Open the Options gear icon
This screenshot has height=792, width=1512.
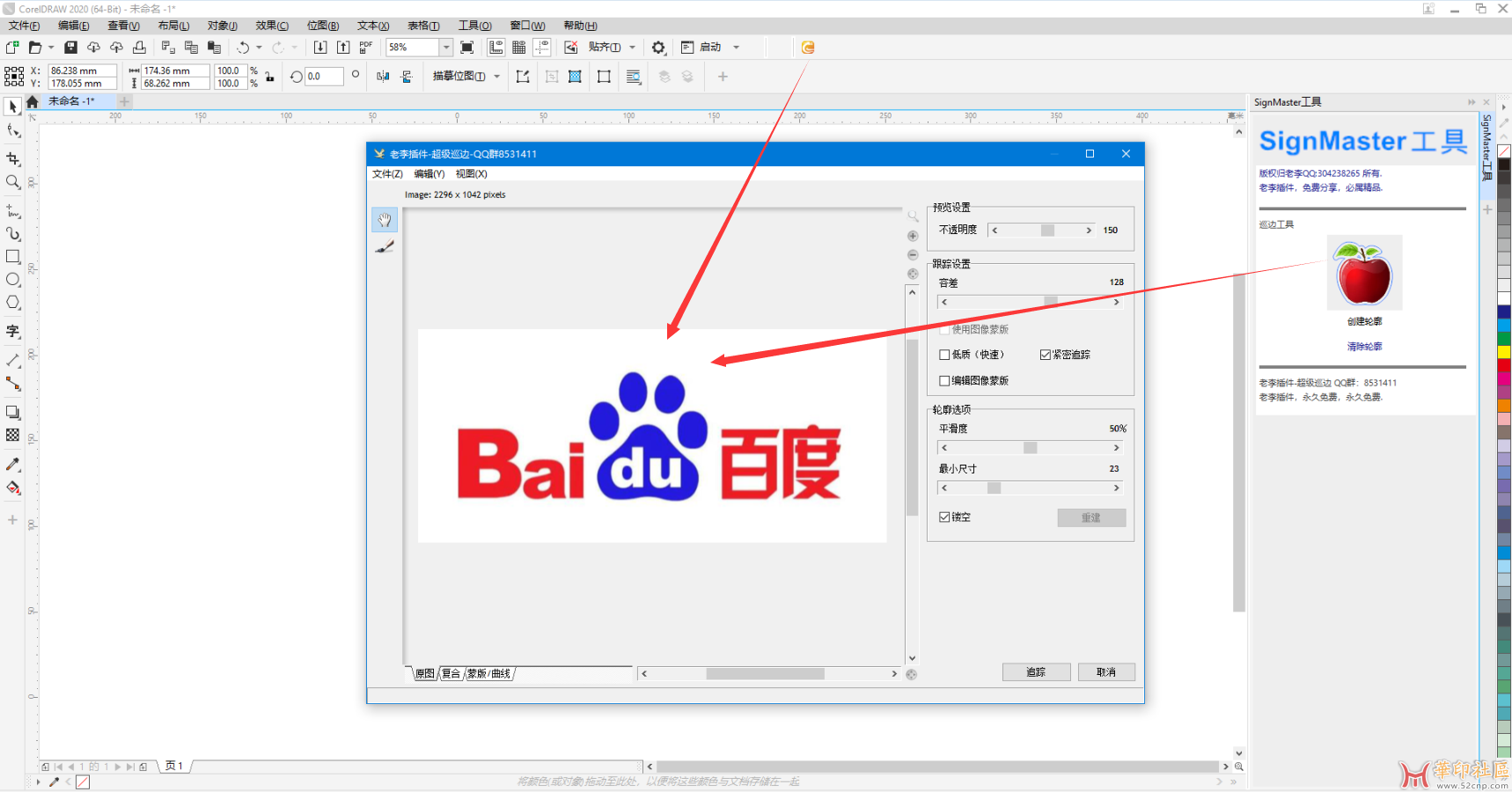point(658,48)
